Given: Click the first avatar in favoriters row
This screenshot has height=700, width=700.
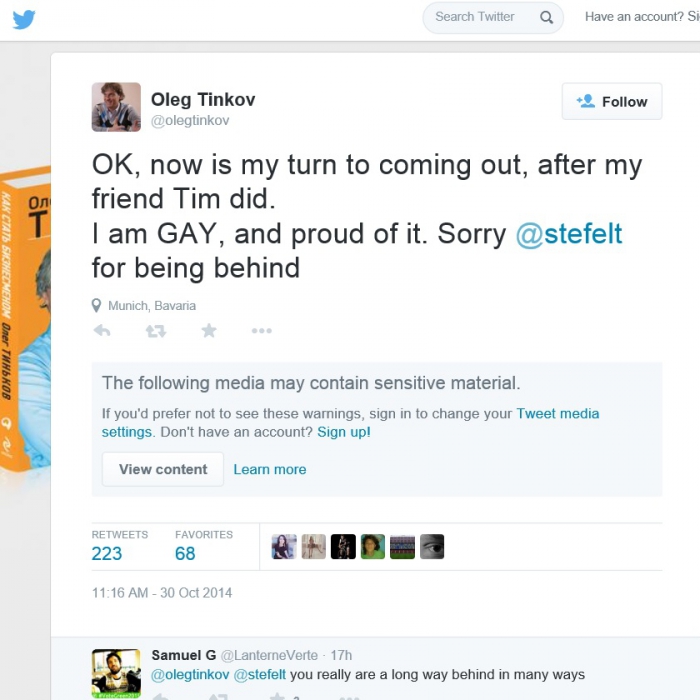Looking at the screenshot, I should [284, 547].
